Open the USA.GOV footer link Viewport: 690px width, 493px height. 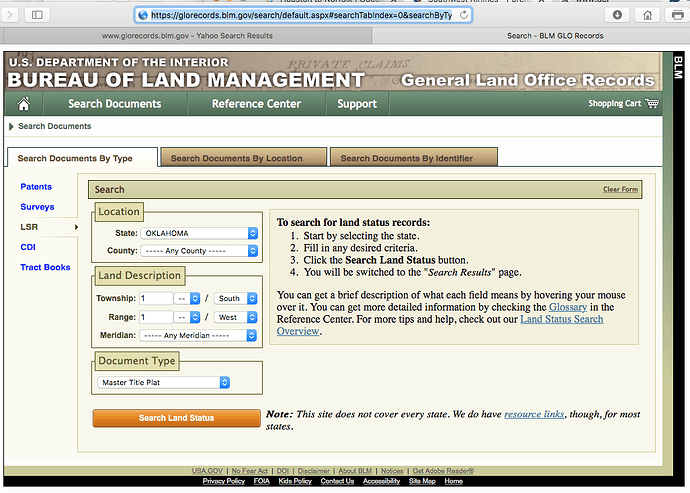[207, 471]
